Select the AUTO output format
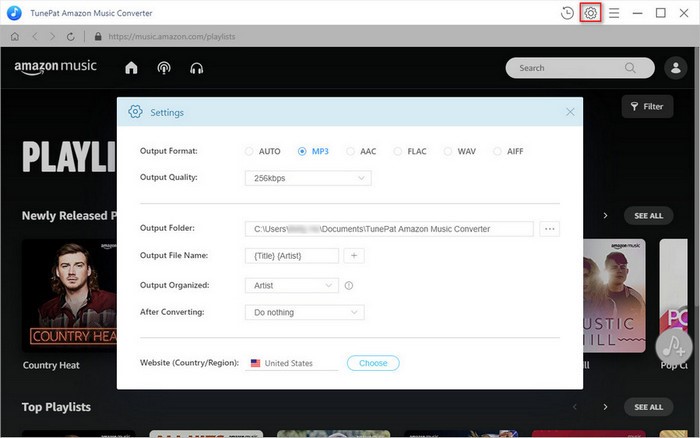 (249, 152)
